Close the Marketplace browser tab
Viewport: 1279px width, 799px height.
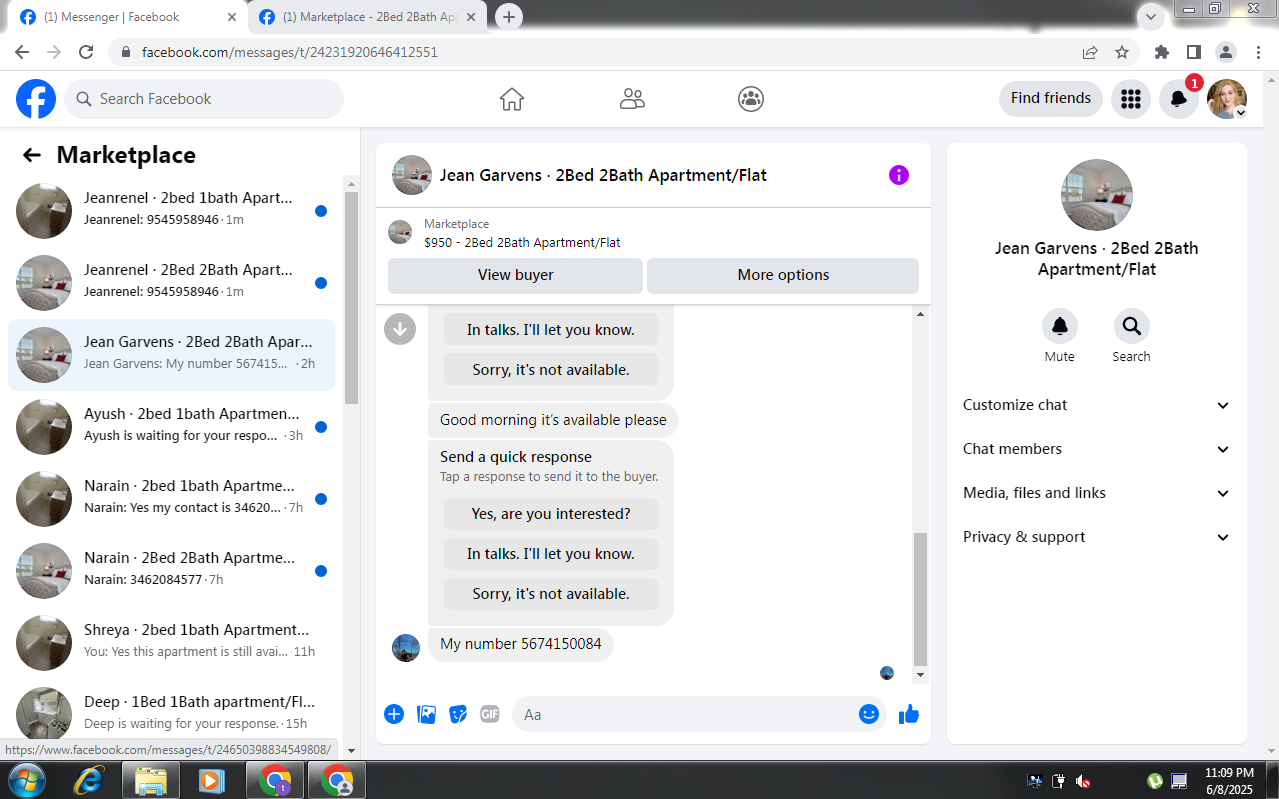(x=471, y=17)
